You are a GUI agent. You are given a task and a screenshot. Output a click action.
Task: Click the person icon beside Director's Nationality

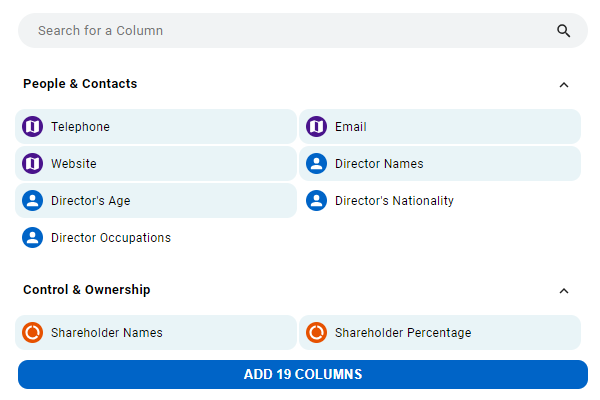pyautogui.click(x=316, y=201)
